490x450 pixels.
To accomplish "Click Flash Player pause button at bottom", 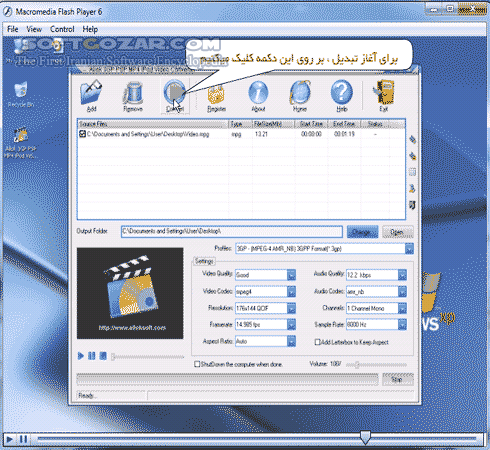I will click(23, 439).
